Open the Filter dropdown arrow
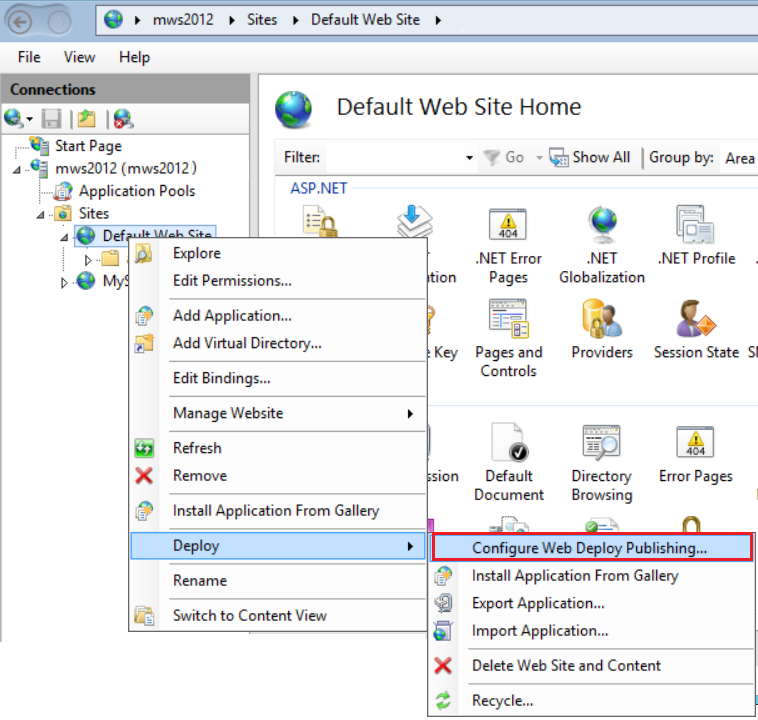 (469, 158)
